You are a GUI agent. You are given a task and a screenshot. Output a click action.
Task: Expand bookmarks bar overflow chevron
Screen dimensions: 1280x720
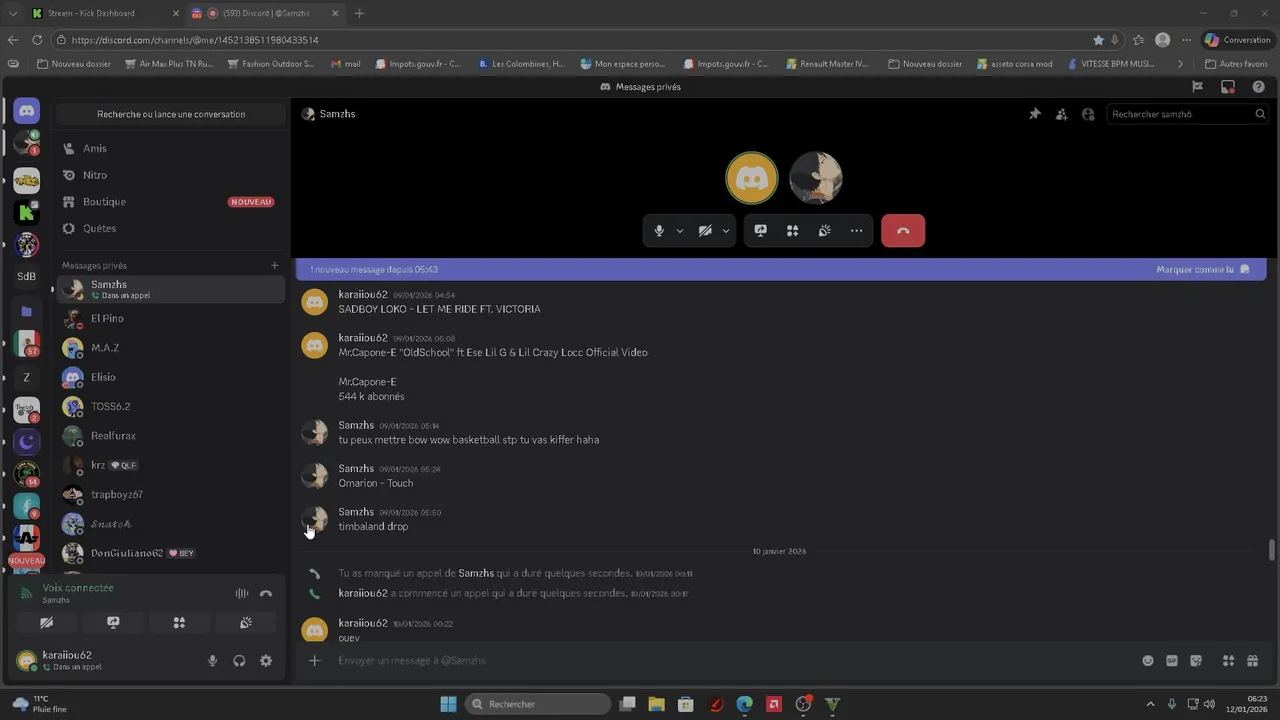1180,63
